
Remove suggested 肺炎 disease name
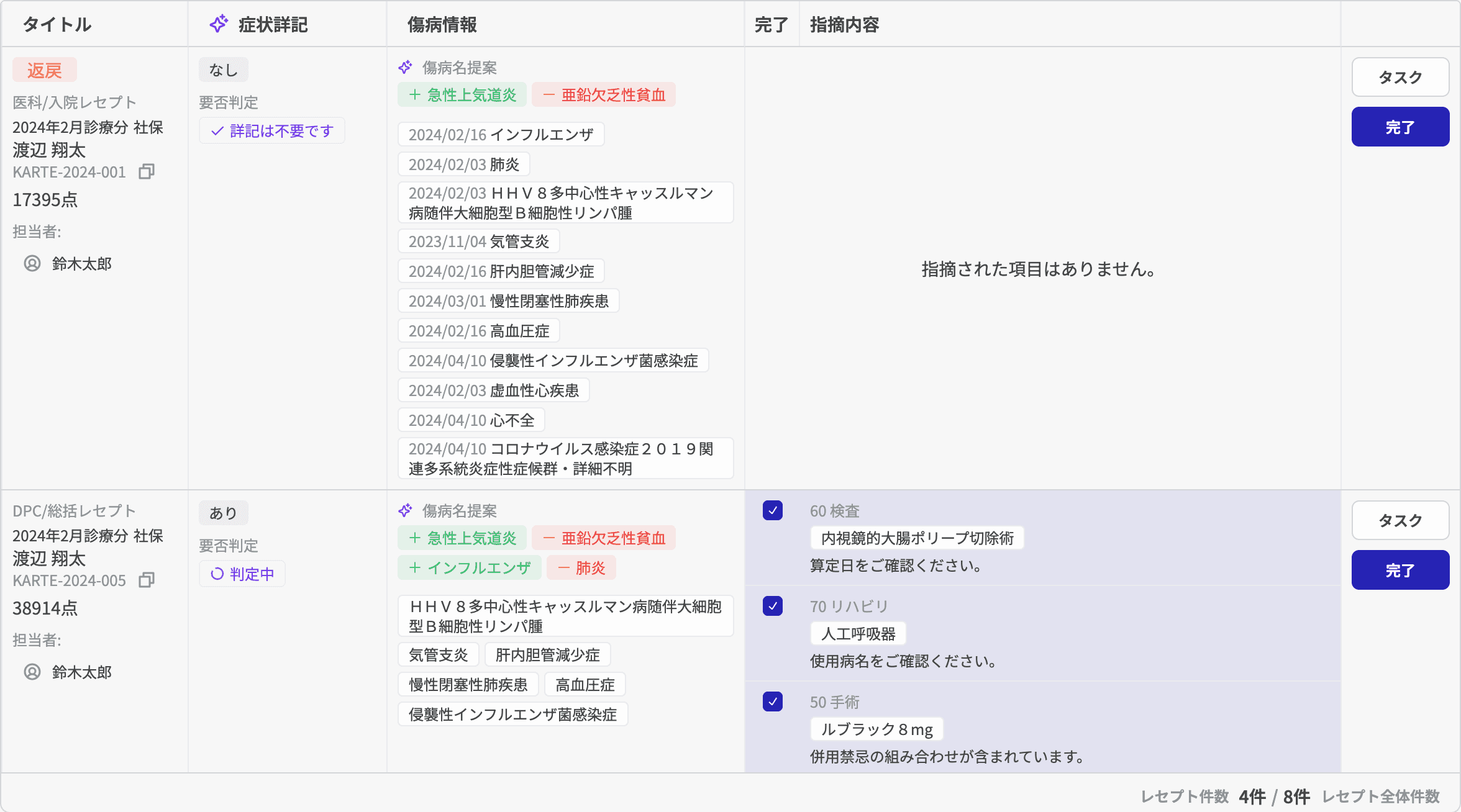pyautogui.click(x=581, y=568)
